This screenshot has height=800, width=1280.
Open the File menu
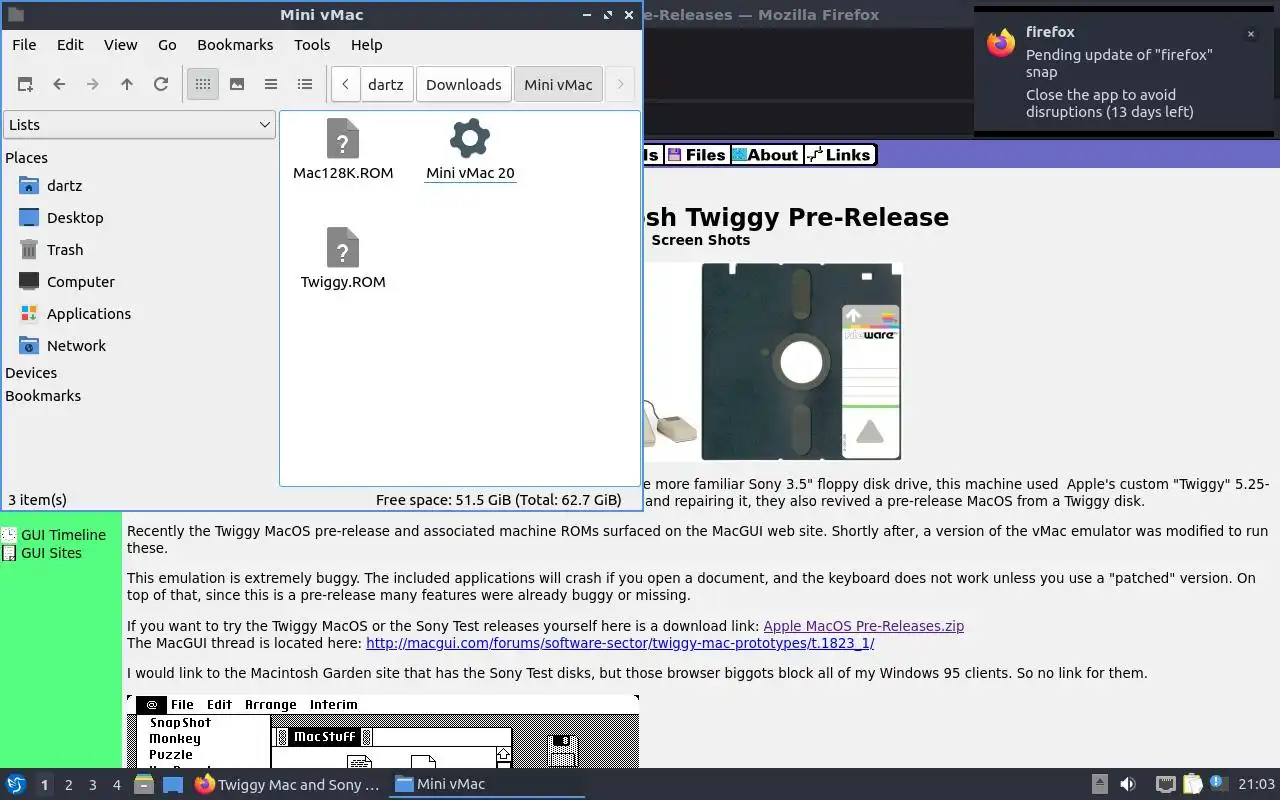pos(24,45)
